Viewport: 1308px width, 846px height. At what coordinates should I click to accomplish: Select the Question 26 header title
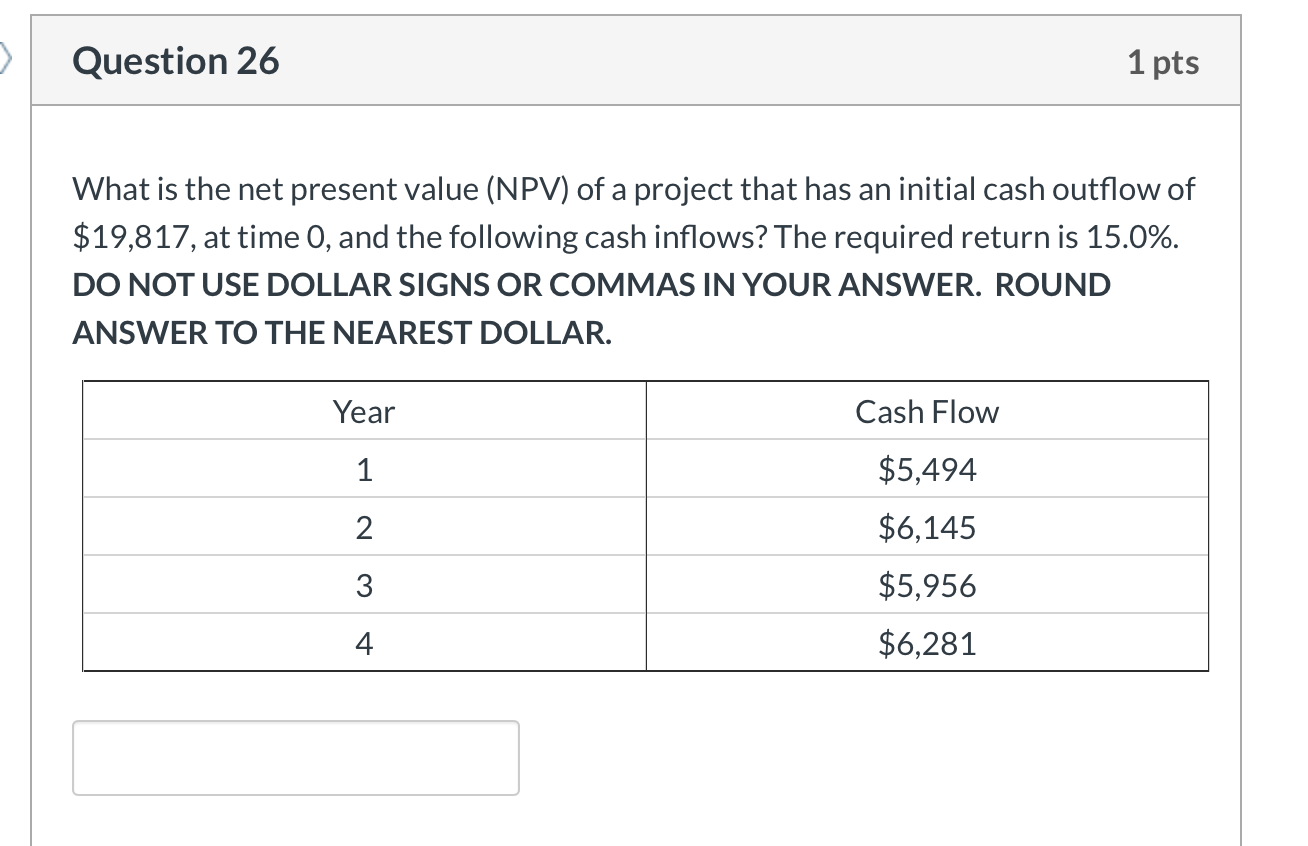175,60
